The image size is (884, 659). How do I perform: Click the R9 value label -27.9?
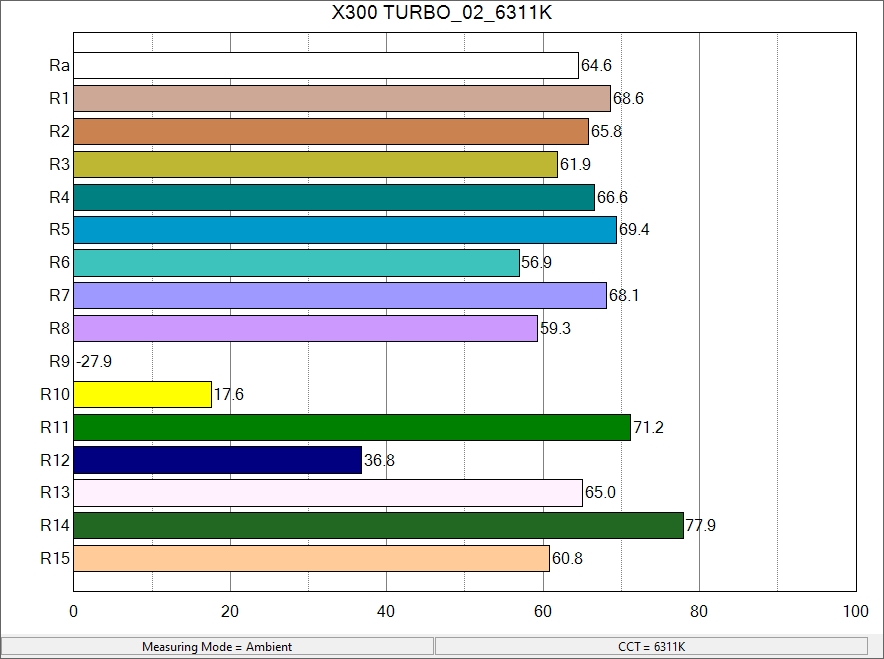[94, 361]
